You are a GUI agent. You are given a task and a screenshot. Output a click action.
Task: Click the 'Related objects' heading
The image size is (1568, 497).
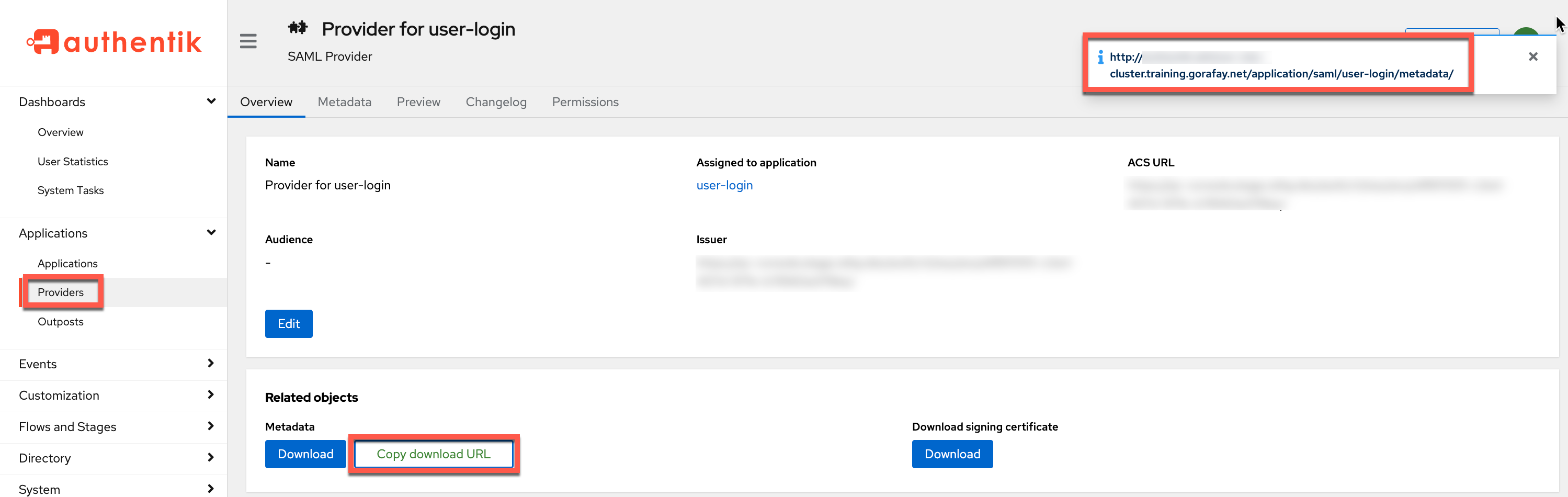[x=311, y=397]
